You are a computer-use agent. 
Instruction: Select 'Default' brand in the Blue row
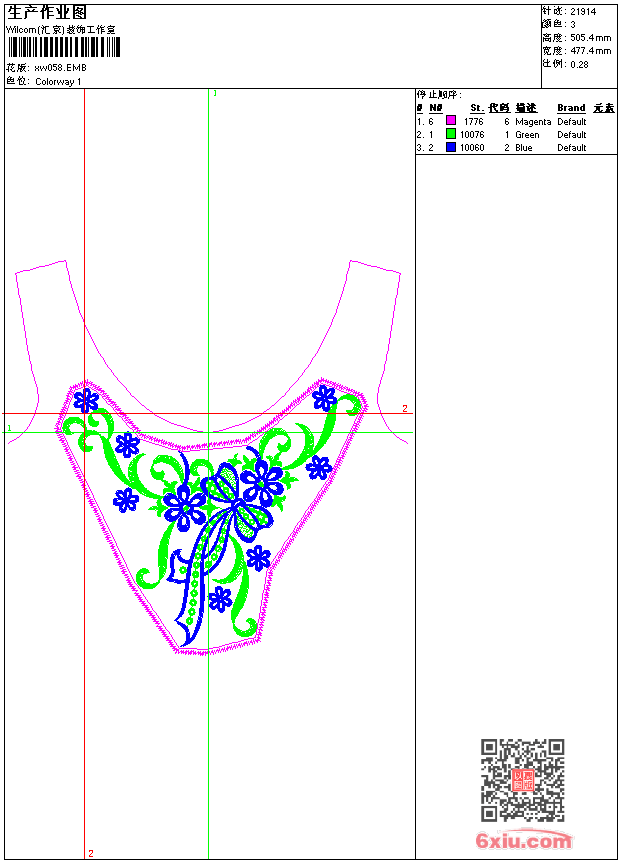(x=571, y=148)
